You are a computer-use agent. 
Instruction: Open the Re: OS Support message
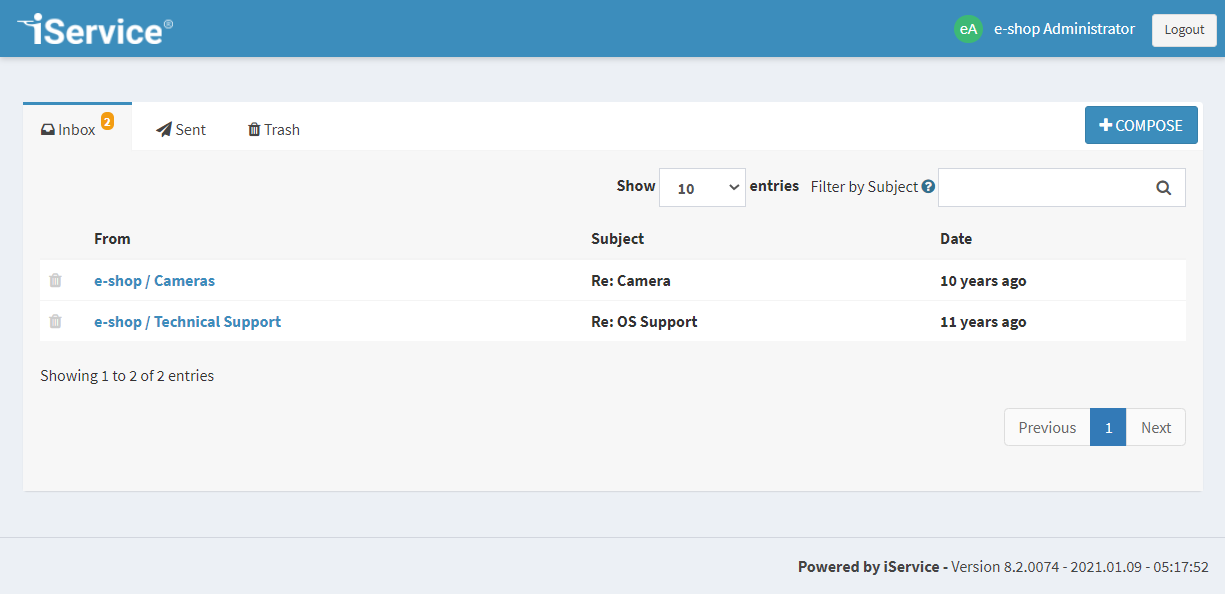coord(644,322)
